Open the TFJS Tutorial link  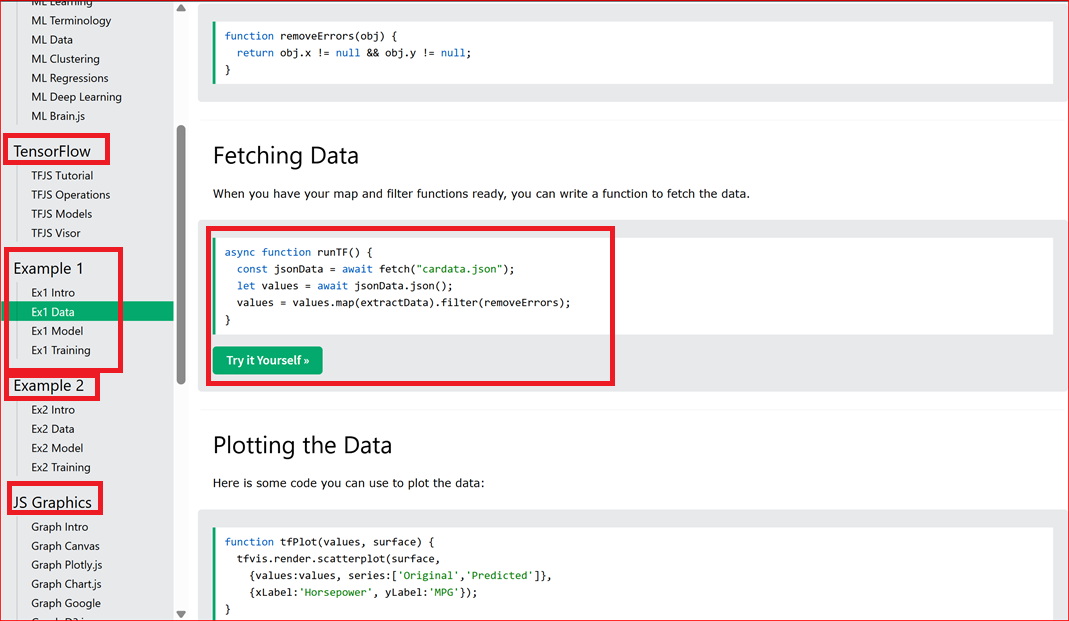pos(62,176)
